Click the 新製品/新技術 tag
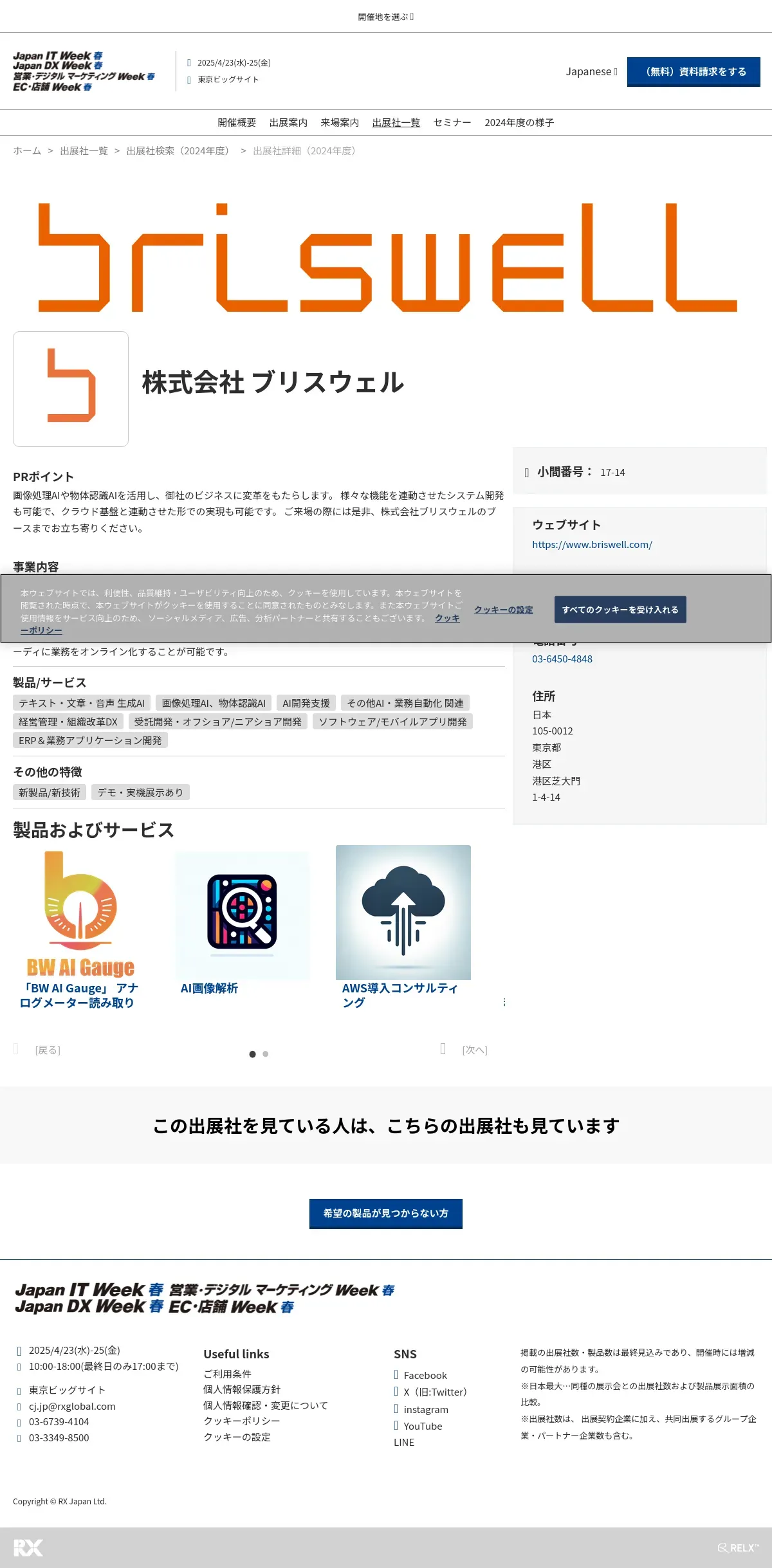 pyautogui.click(x=50, y=792)
